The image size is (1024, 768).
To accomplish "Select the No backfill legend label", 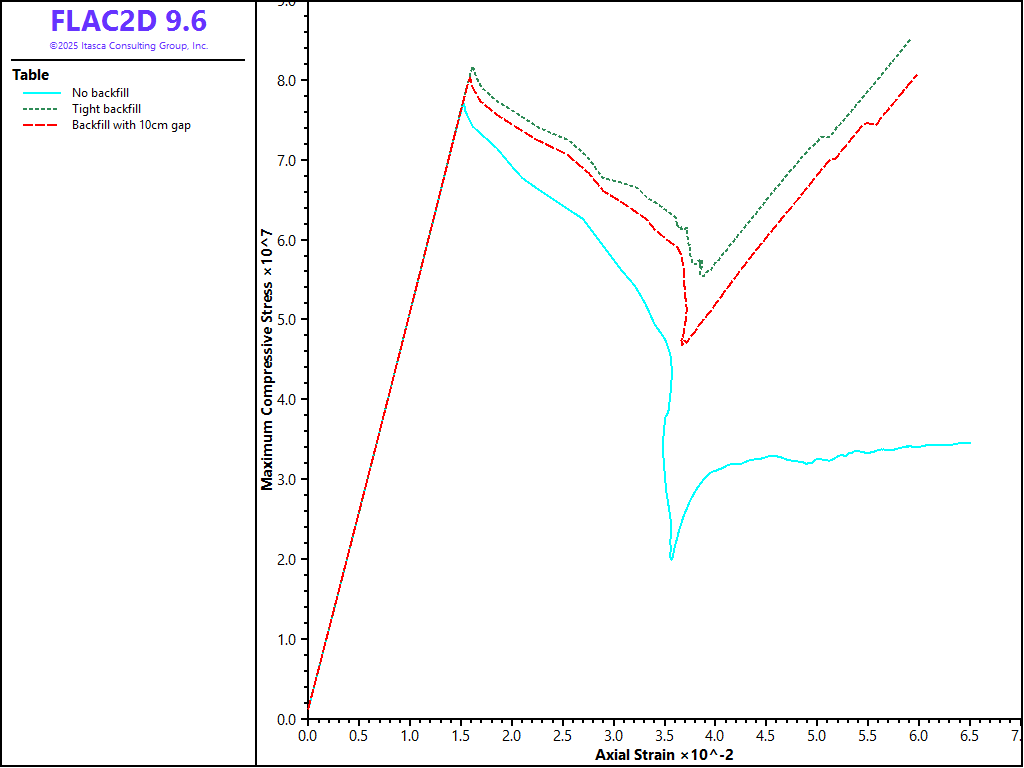I will point(100,93).
